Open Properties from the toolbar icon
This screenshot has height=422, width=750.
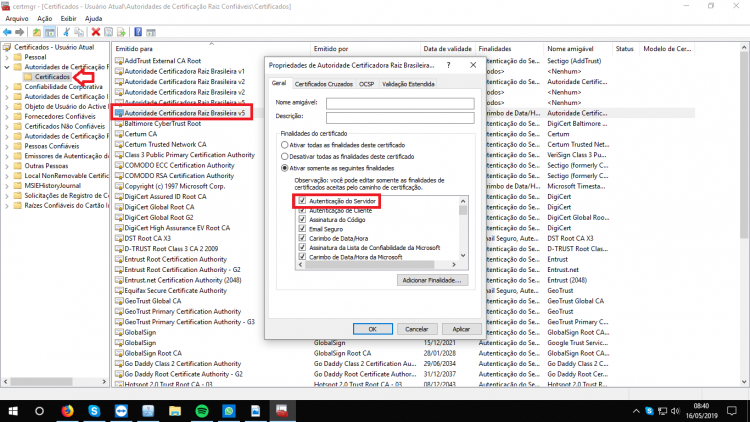109,32
